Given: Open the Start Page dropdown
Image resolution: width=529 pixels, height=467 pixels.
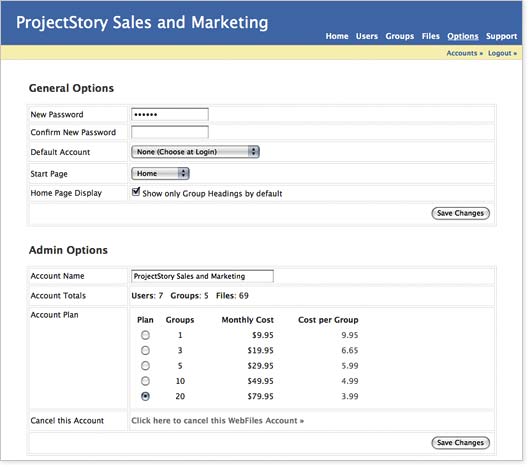Looking at the screenshot, I should pos(160,173).
